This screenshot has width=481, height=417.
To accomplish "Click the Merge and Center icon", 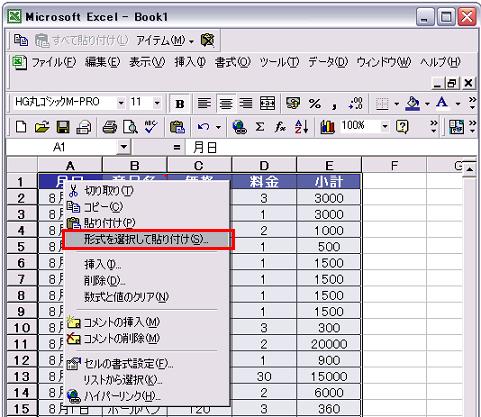I will tap(267, 103).
